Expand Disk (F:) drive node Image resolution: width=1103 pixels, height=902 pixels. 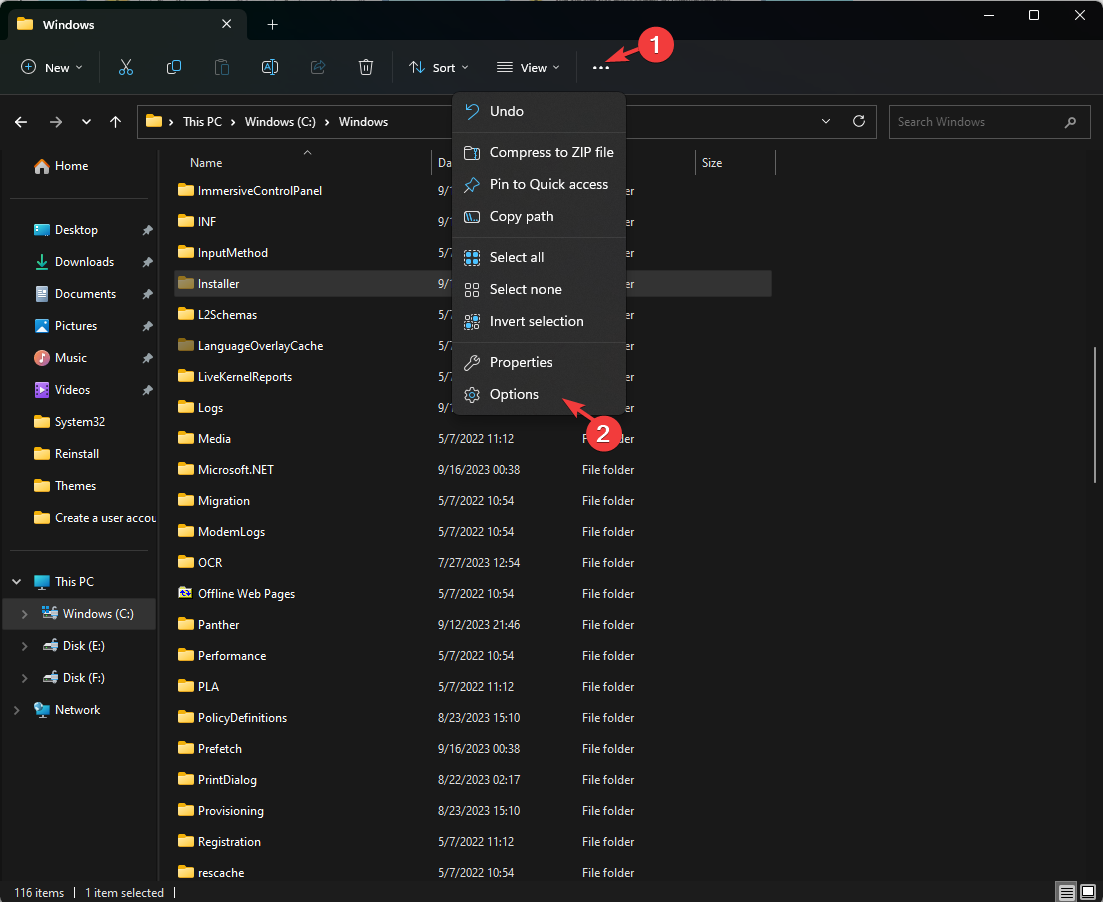coord(25,678)
